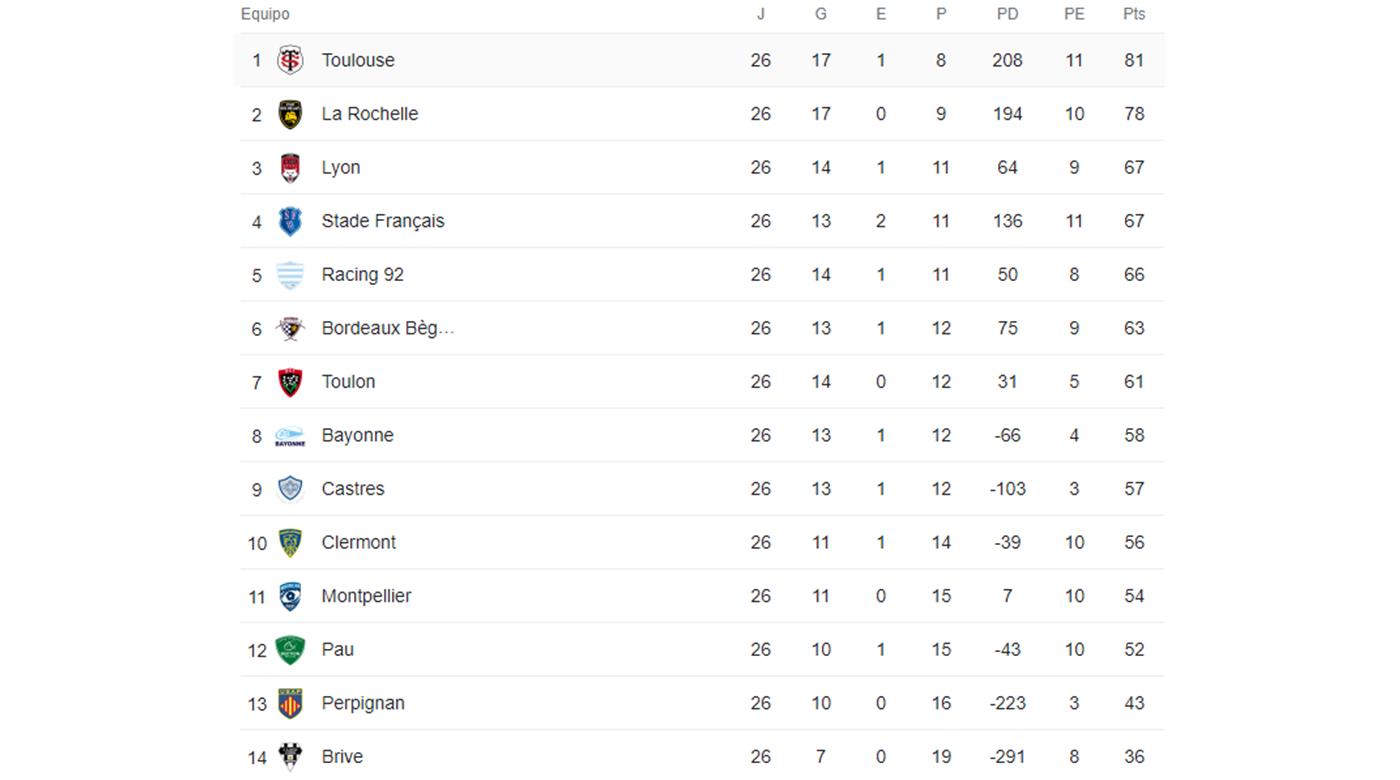Click the Toulouse team crest icon

tap(290, 60)
